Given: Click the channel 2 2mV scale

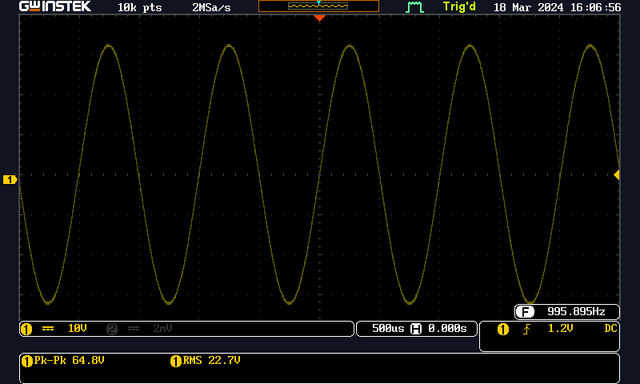Looking at the screenshot, I should tap(162, 329).
